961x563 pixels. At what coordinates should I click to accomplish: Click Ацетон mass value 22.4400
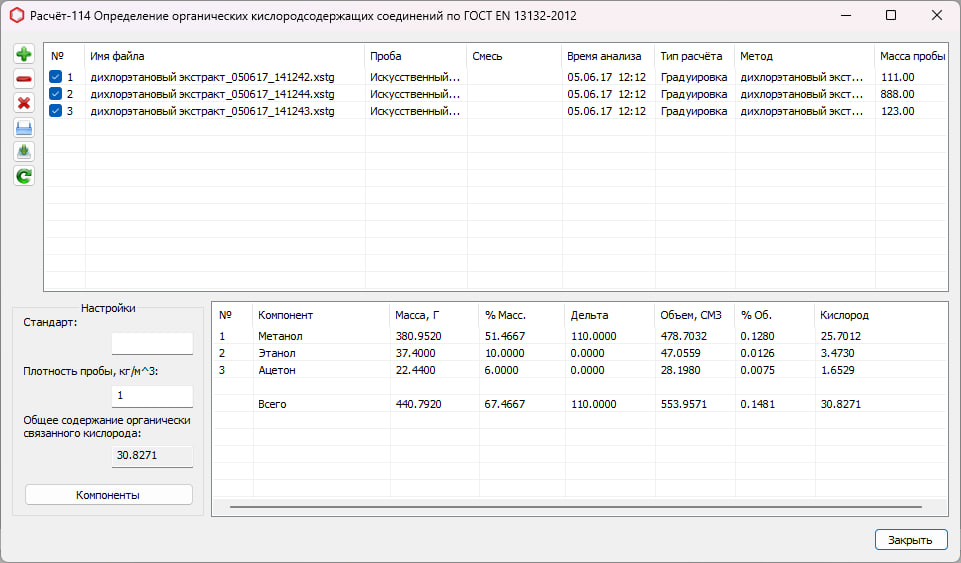point(415,371)
